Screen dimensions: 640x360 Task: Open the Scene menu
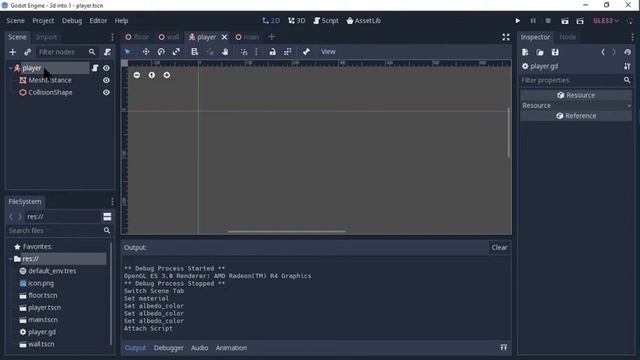tap(16, 21)
